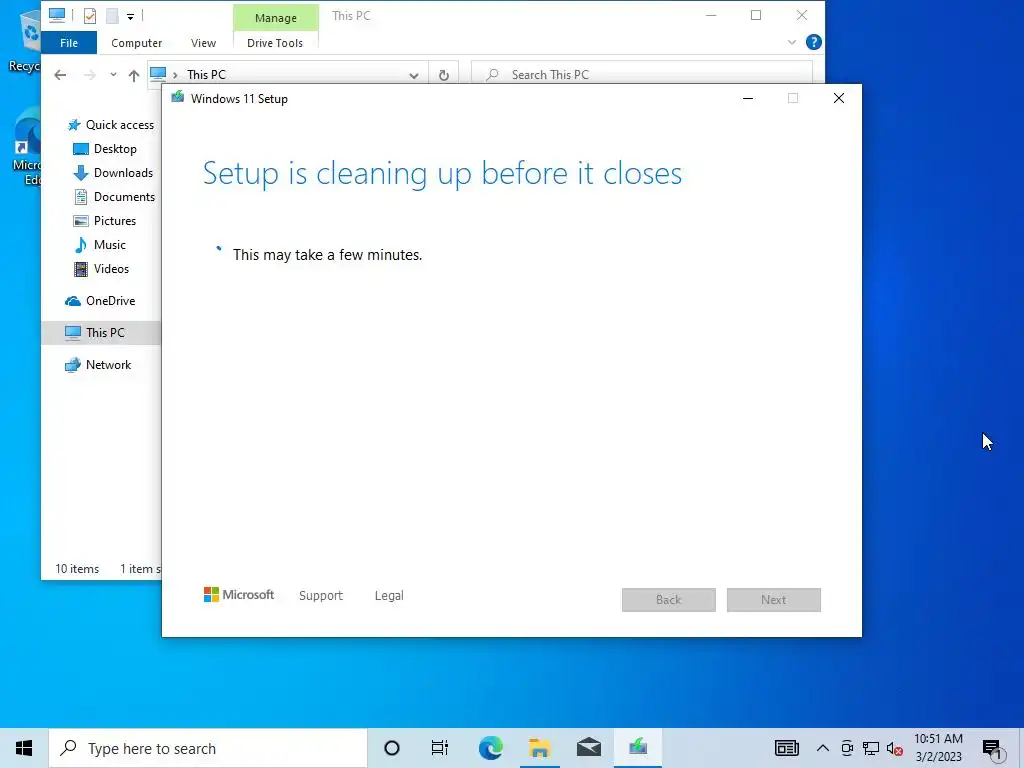Go up one folder level
This screenshot has height=768, width=1024.
coord(134,75)
